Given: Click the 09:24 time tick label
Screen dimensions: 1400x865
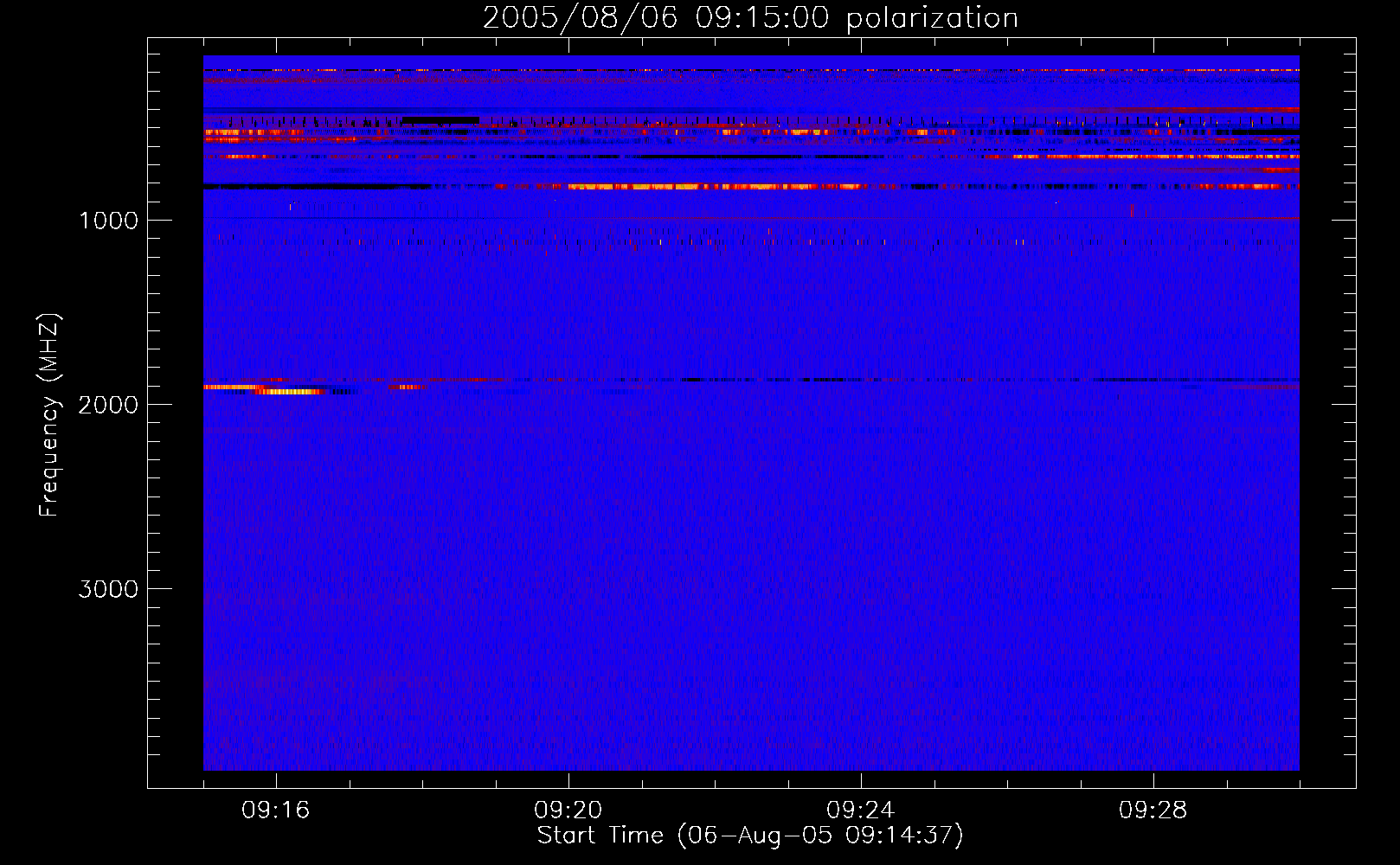Looking at the screenshot, I should pos(861,811).
